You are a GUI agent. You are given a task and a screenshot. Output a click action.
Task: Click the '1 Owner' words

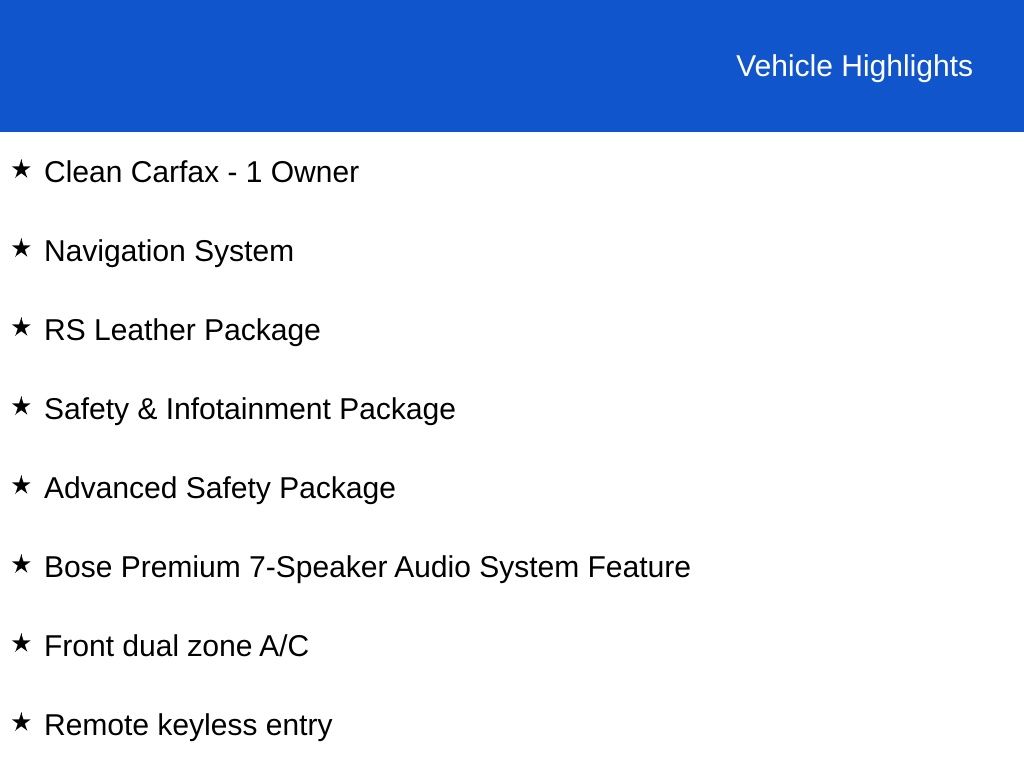click(302, 172)
